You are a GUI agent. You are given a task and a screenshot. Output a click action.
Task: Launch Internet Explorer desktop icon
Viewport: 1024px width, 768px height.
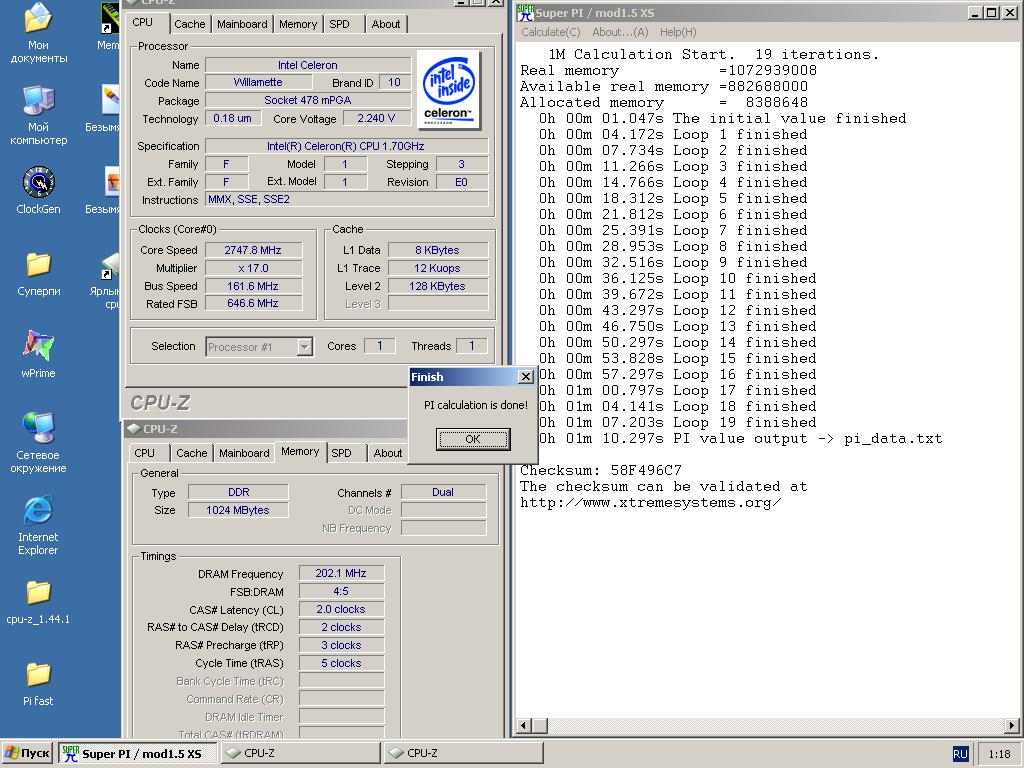click(38, 526)
